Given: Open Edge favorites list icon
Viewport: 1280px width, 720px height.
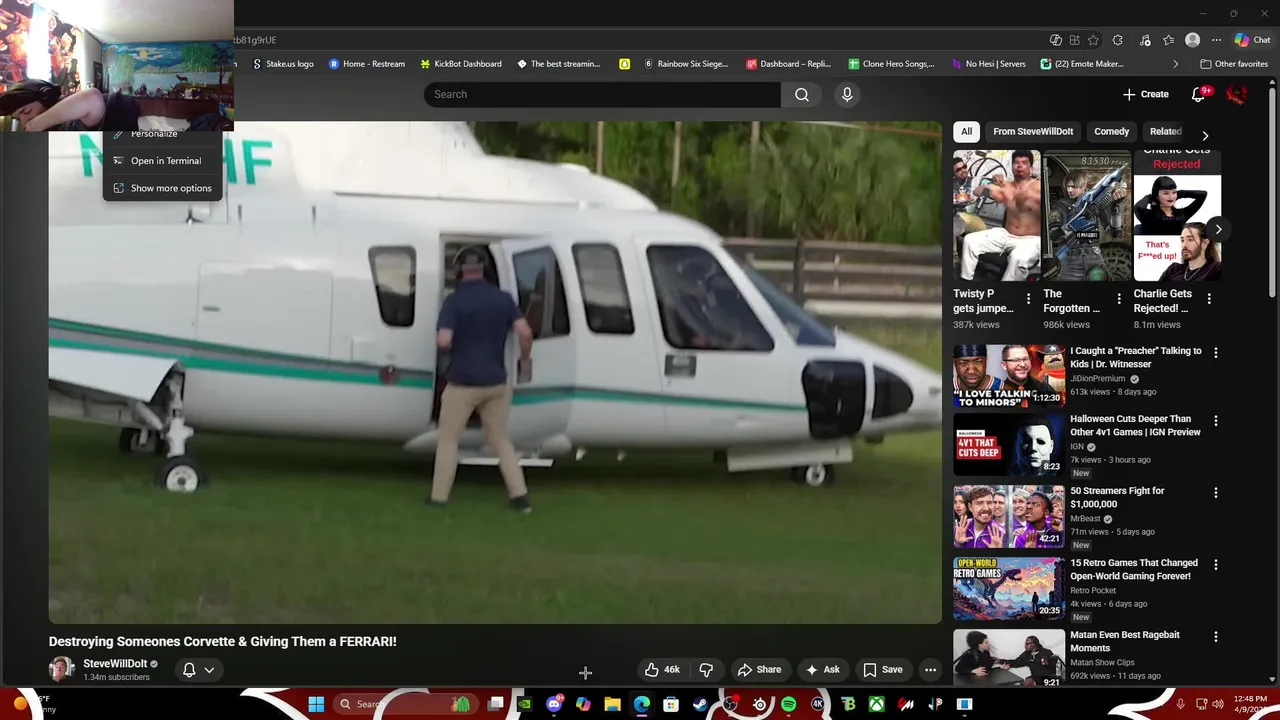Looking at the screenshot, I should [x=1168, y=40].
